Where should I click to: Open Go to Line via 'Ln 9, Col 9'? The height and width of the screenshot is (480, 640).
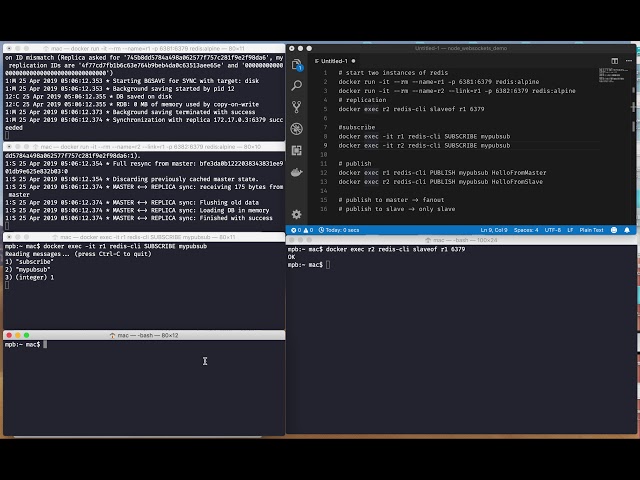pyautogui.click(x=494, y=230)
